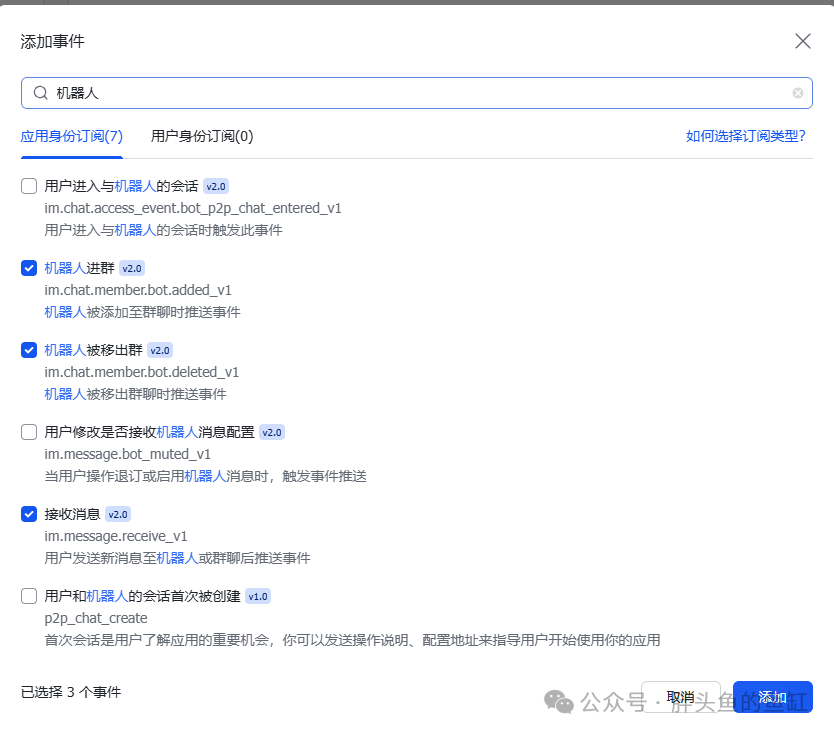Image resolution: width=834 pixels, height=735 pixels.
Task: Switch to 用户身份订阅(0) tab
Action: (202, 136)
